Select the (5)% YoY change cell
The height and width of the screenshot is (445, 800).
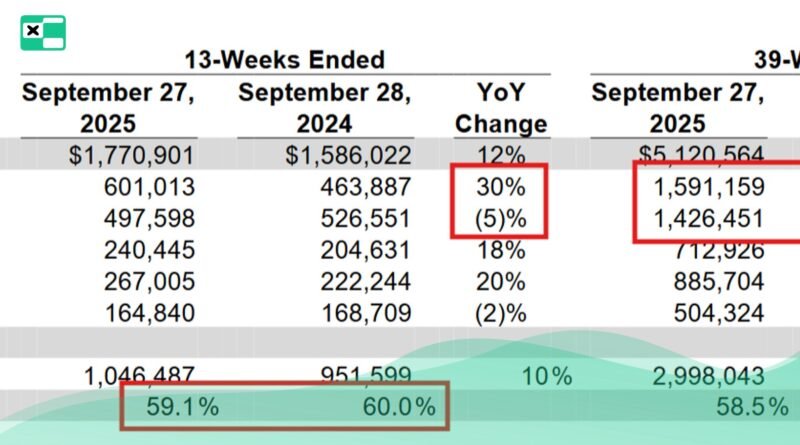coord(501,218)
